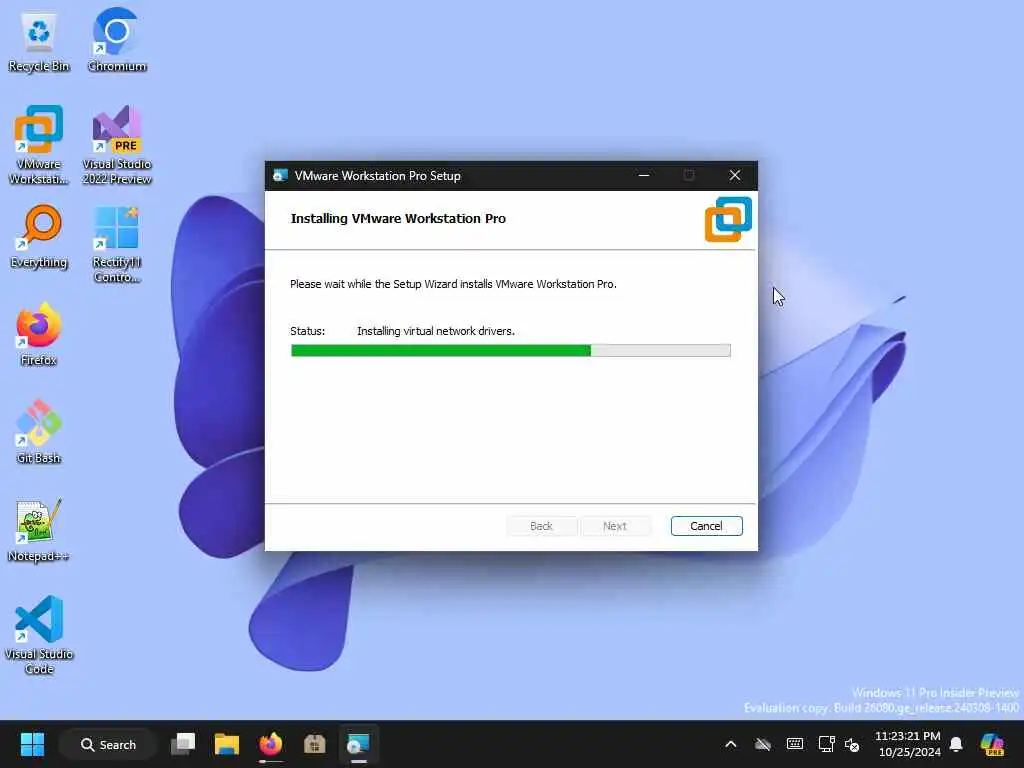Select the Git Bash desktop icon
Image resolution: width=1024 pixels, height=768 pixels.
coord(39,432)
